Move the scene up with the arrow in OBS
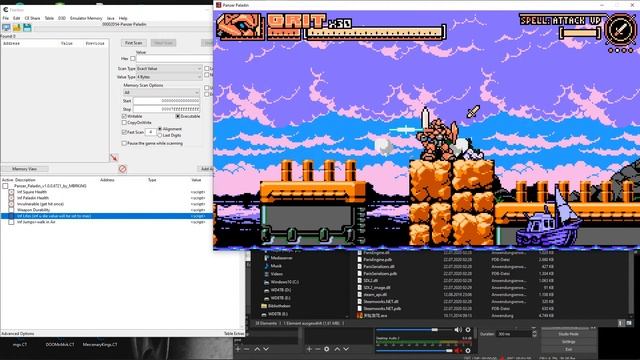The height and width of the screenshot is (360, 640). pyautogui.click(x=257, y=349)
